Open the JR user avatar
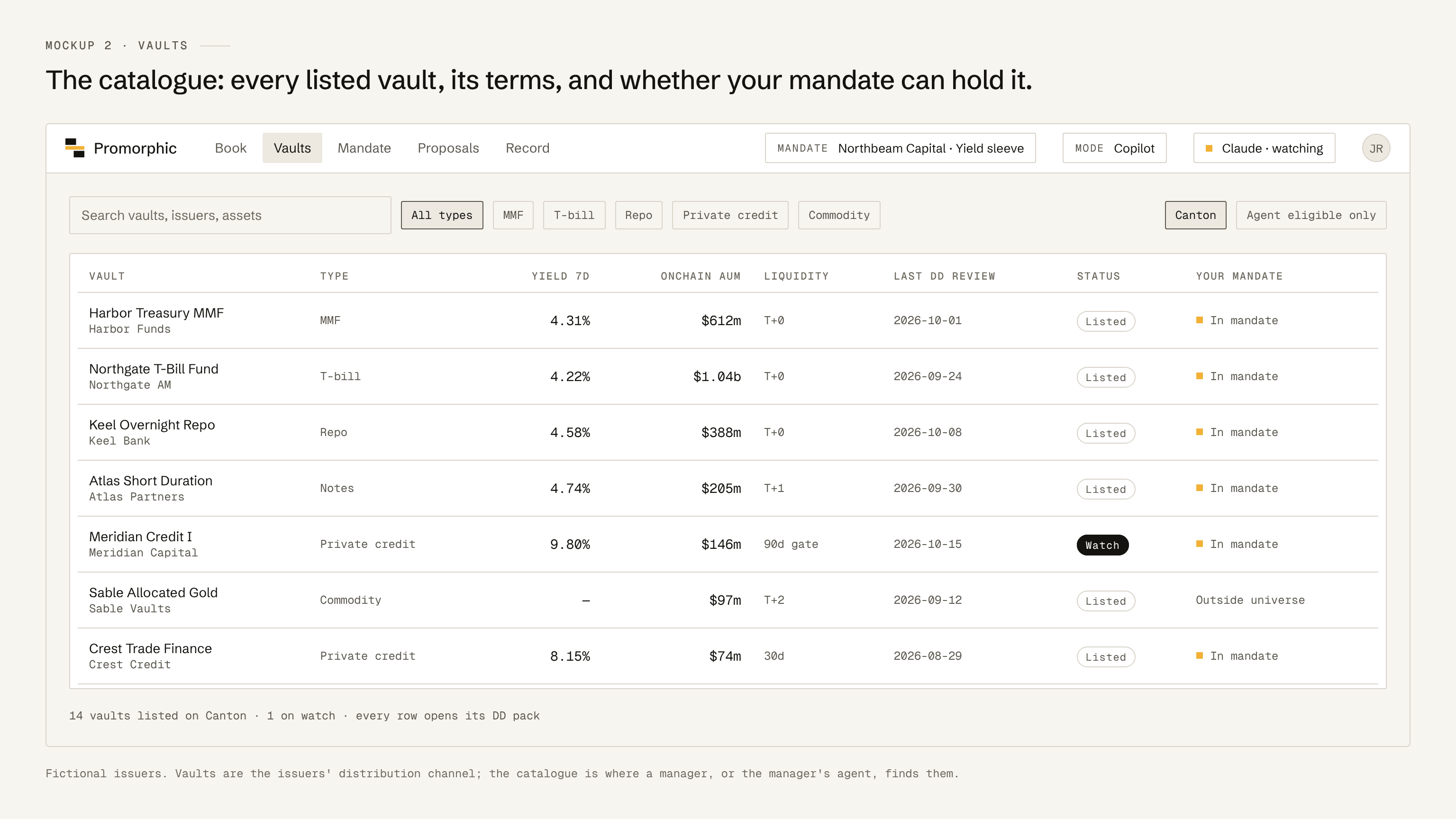Image resolution: width=1456 pixels, height=819 pixels. [x=1376, y=148]
